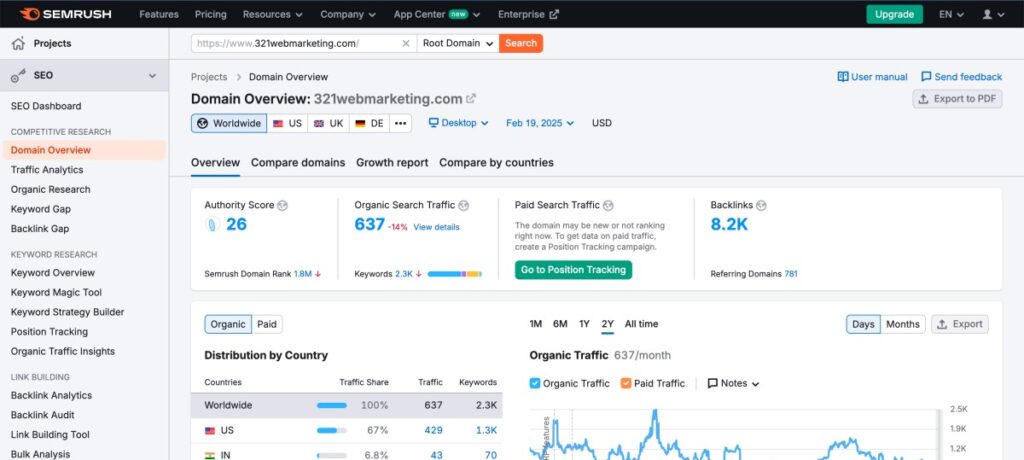The width and height of the screenshot is (1024, 460).
Task: Select the US database filter
Action: coord(287,123)
